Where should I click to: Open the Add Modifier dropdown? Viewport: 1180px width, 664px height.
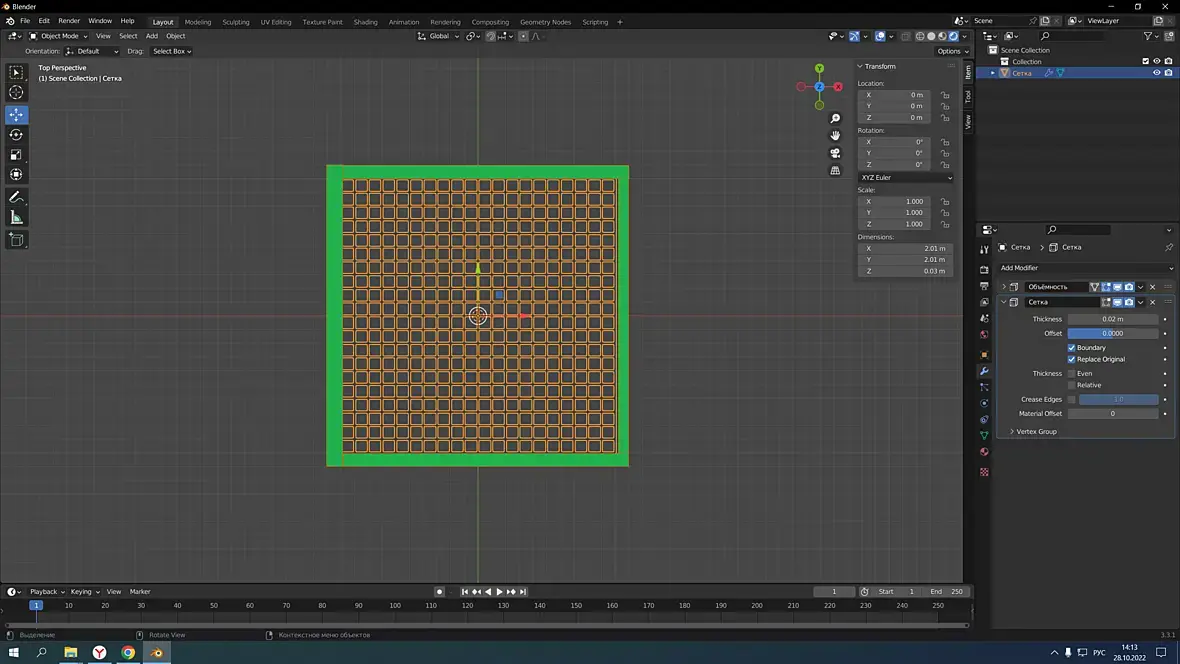(x=1086, y=268)
